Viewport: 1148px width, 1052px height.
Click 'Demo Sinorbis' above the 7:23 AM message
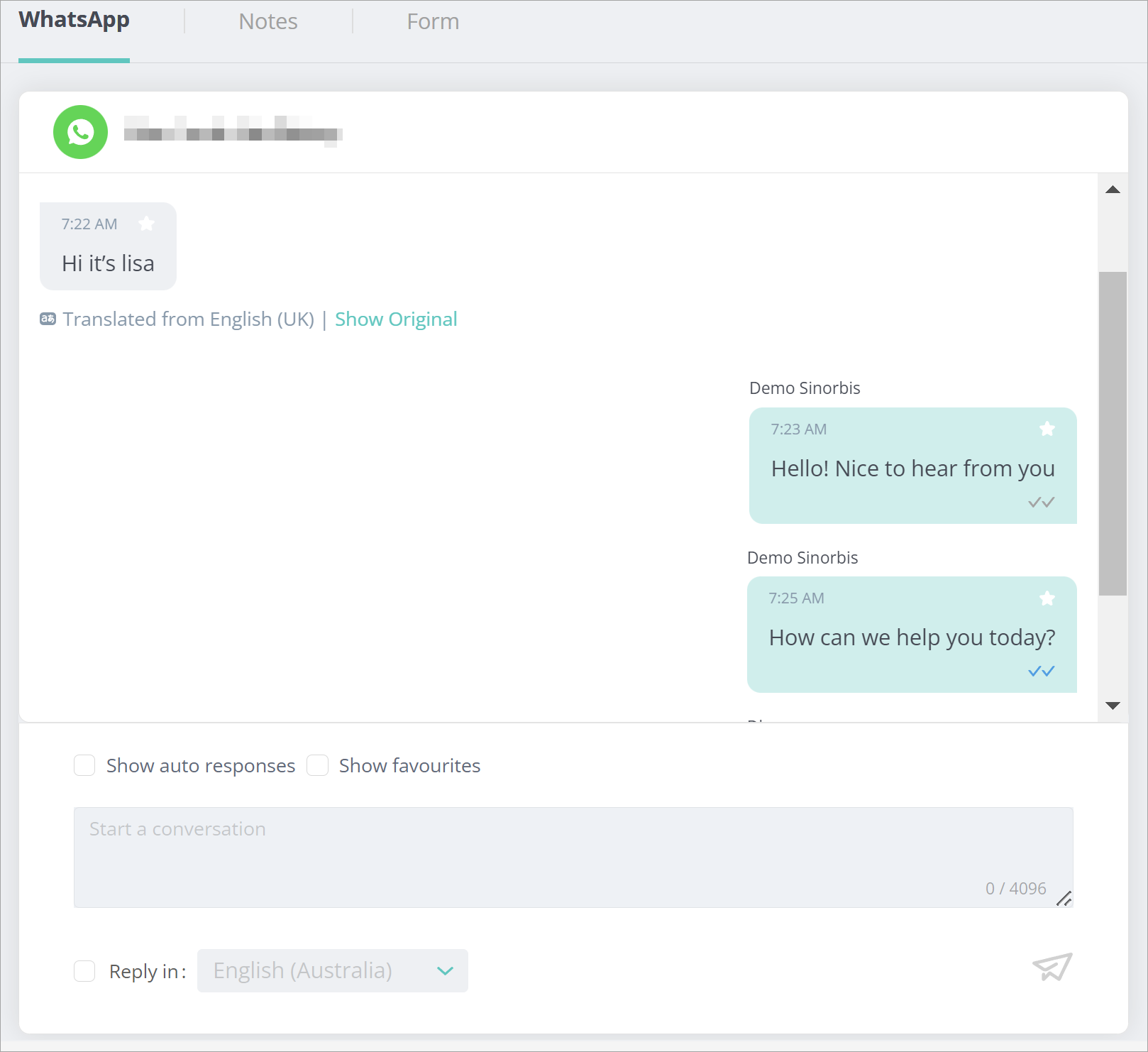805,388
